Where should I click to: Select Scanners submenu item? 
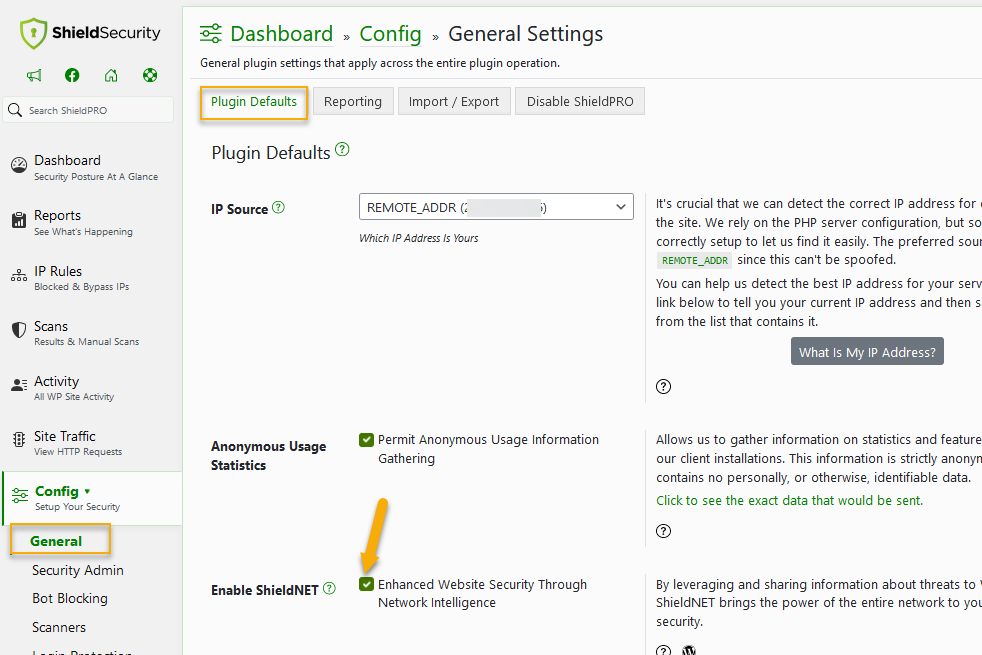(x=59, y=627)
